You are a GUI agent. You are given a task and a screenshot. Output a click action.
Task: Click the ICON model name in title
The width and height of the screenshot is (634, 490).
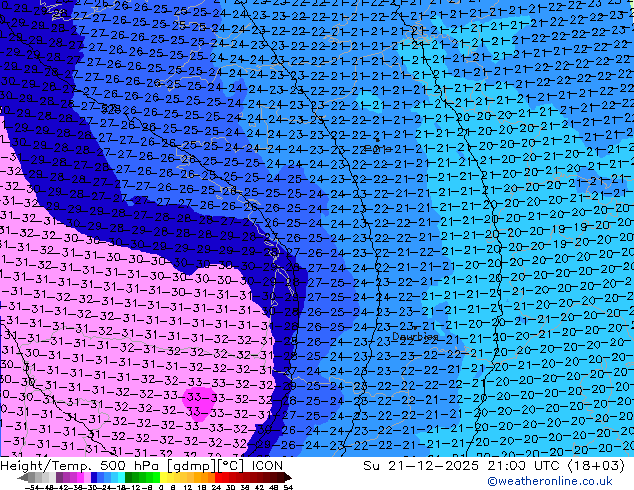pos(267,466)
